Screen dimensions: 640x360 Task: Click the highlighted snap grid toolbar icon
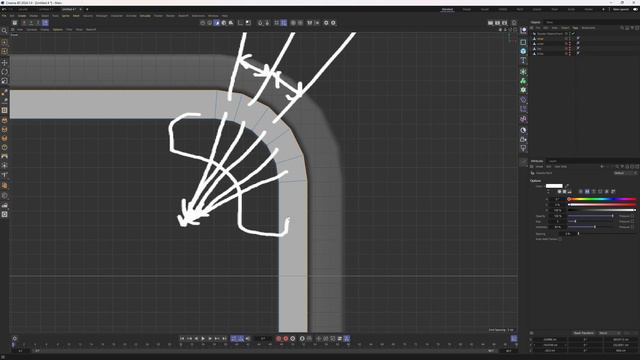click(284, 23)
